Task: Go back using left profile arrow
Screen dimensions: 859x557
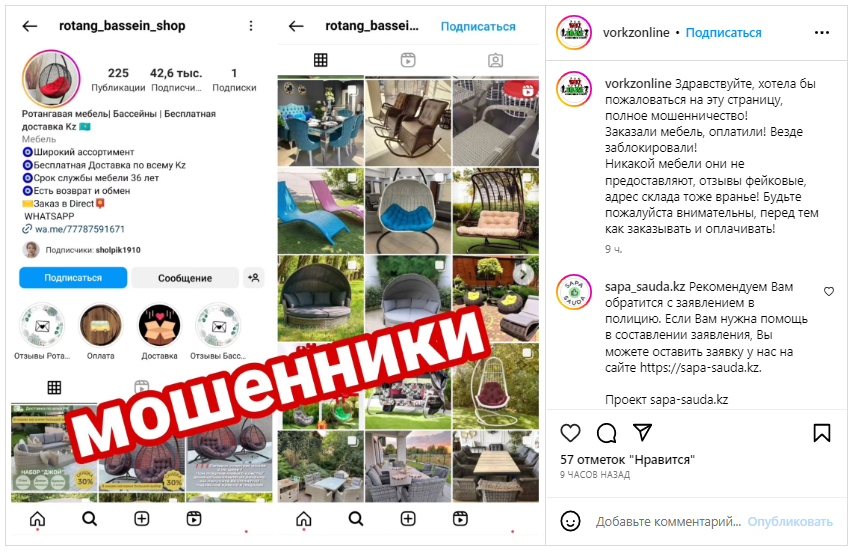Action: pyautogui.click(x=30, y=26)
